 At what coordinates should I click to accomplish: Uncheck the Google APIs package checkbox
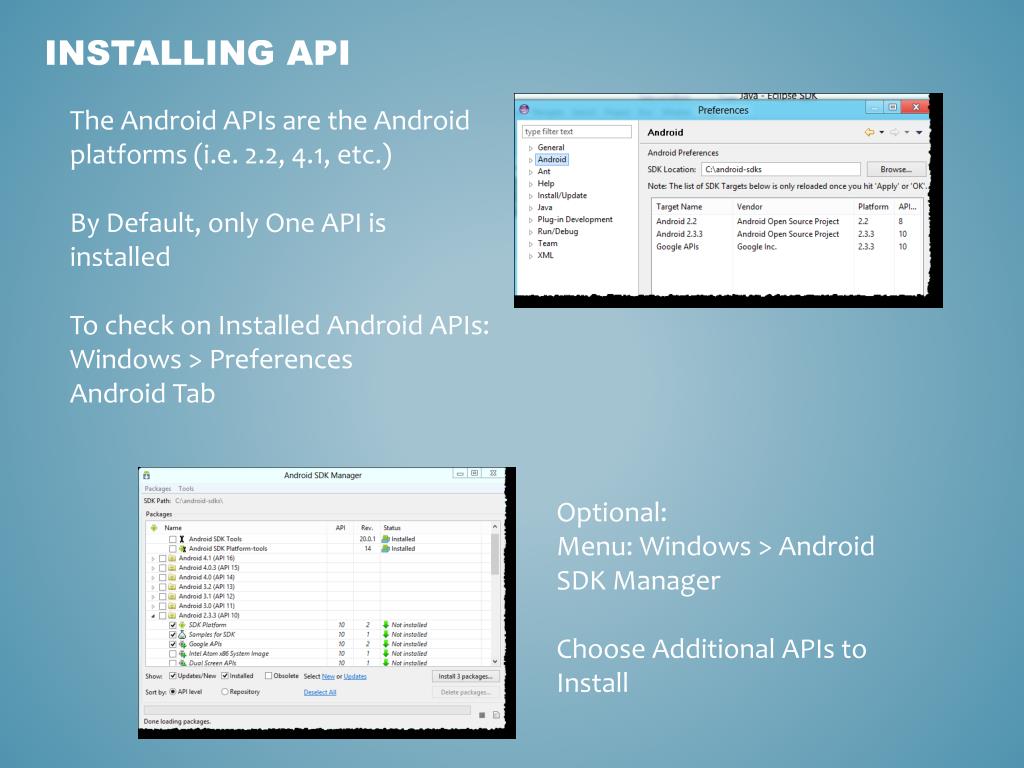(x=172, y=644)
